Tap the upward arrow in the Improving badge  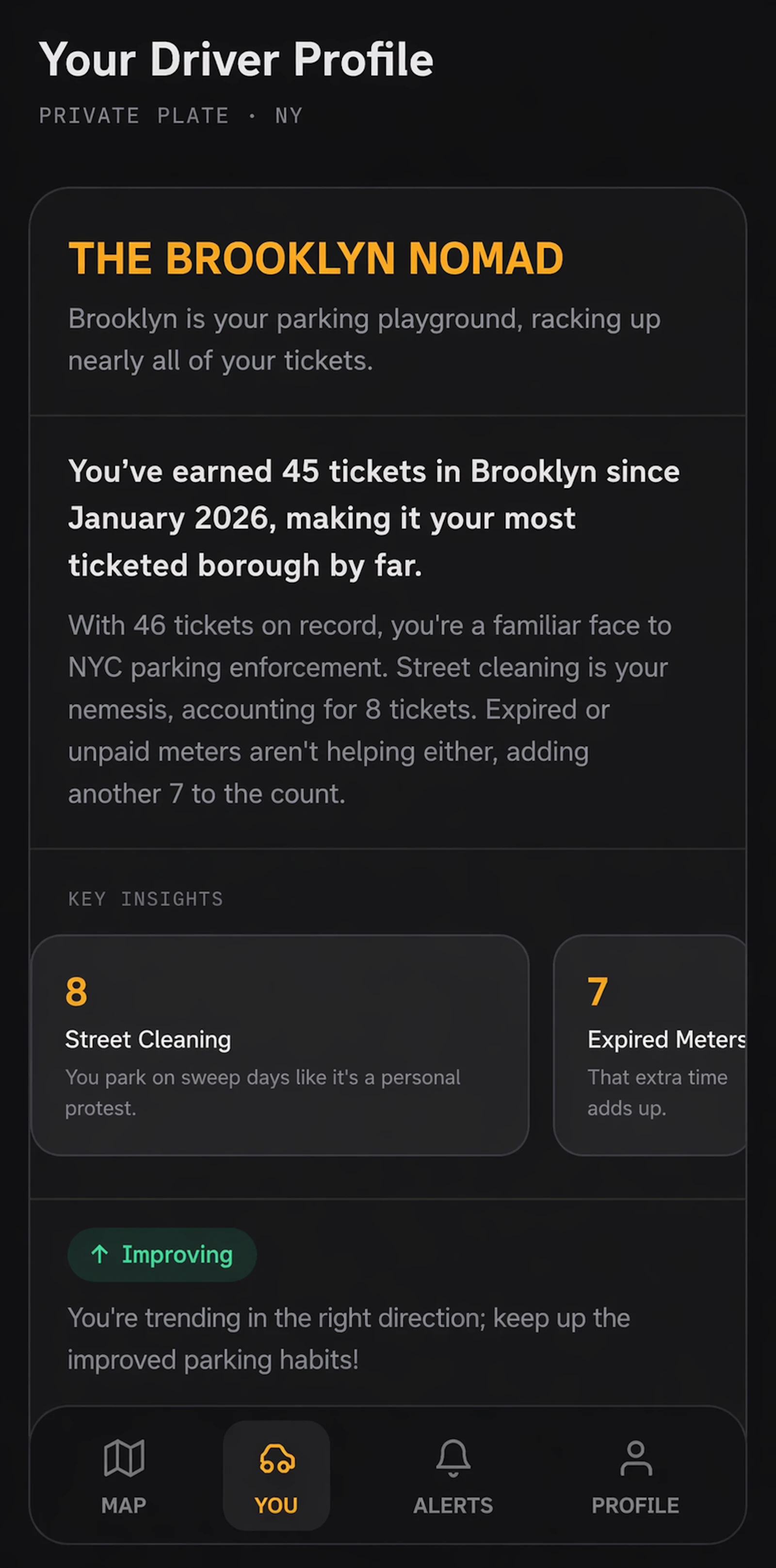tap(101, 1254)
